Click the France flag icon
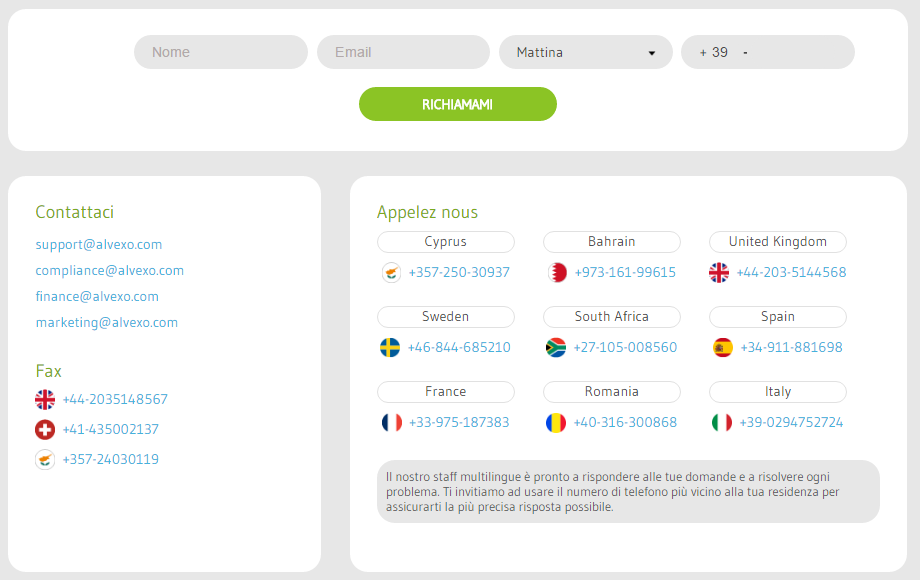Screen dimensions: 920x580 coord(391,423)
